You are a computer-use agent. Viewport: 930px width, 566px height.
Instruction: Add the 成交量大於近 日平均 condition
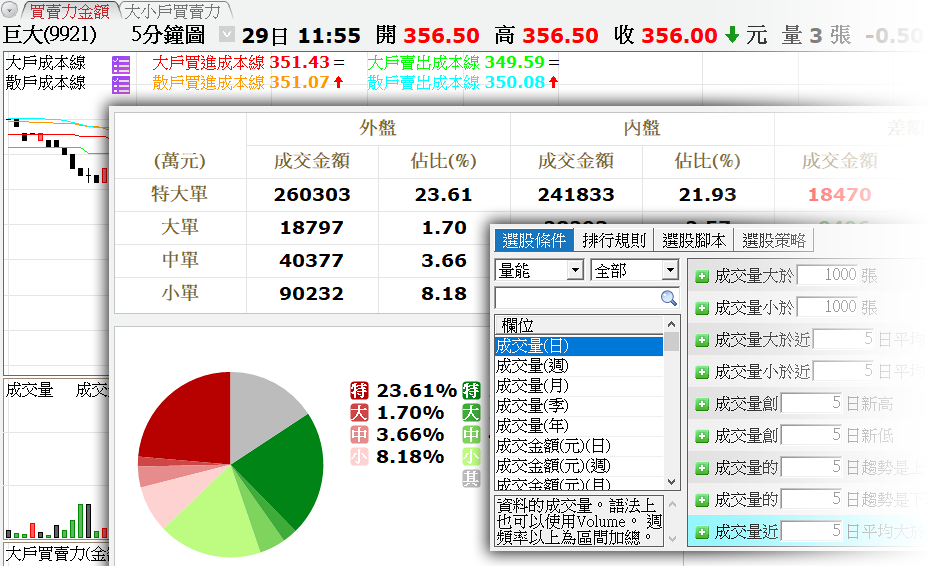coord(702,341)
